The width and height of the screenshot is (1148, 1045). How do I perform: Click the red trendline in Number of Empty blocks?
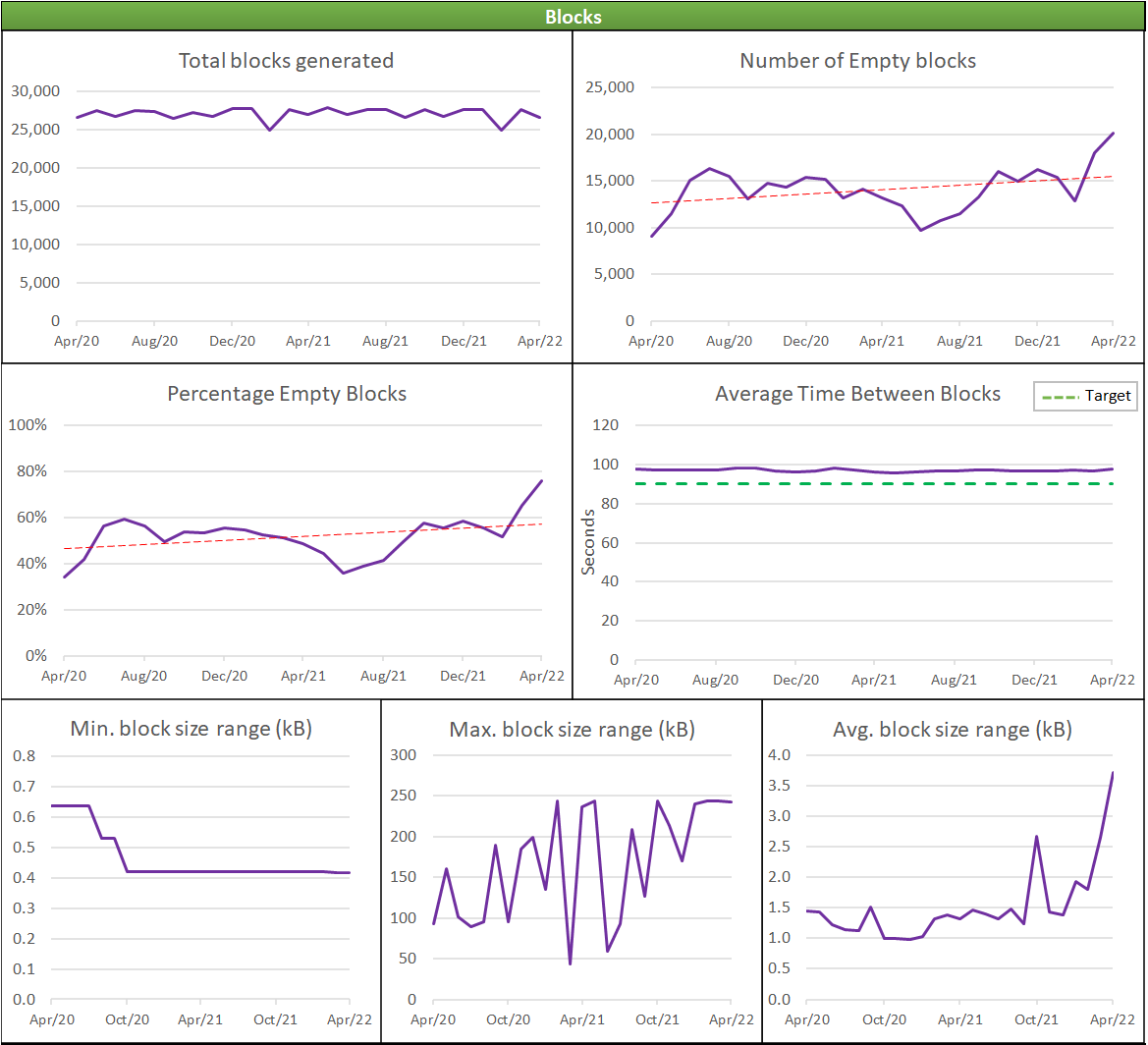883,190
